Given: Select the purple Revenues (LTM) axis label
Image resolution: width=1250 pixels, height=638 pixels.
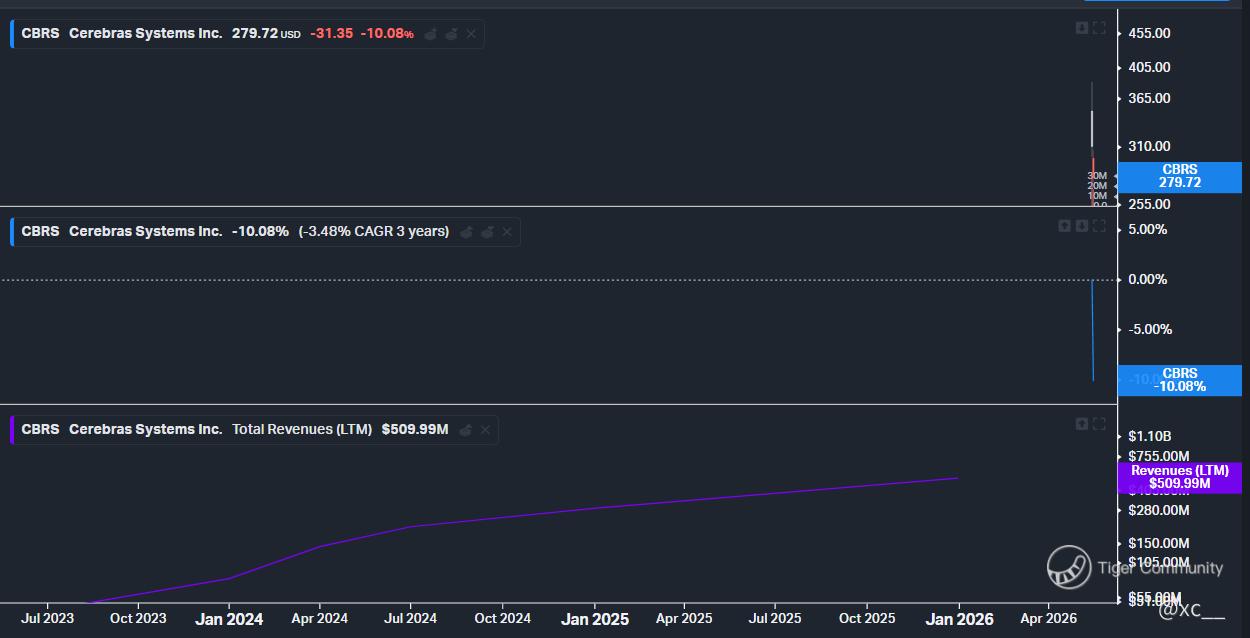Looking at the screenshot, I should click(x=1179, y=477).
